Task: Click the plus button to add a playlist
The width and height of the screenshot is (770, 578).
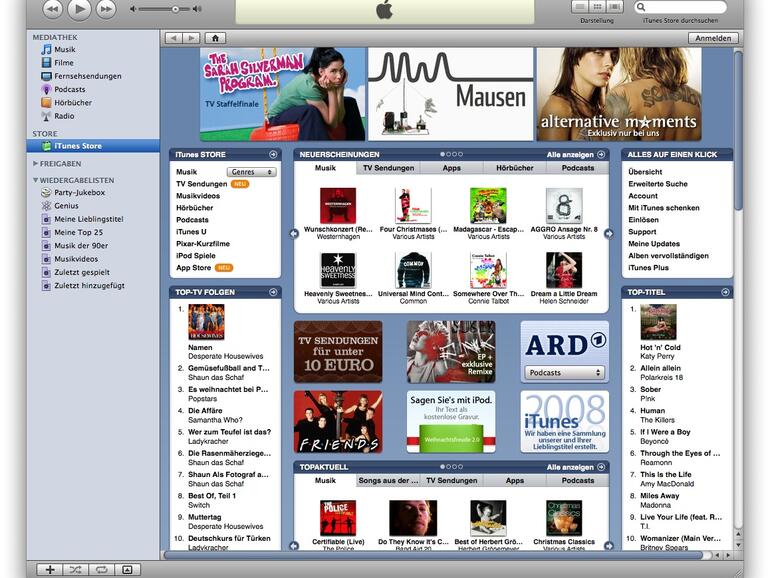Action: point(49,569)
